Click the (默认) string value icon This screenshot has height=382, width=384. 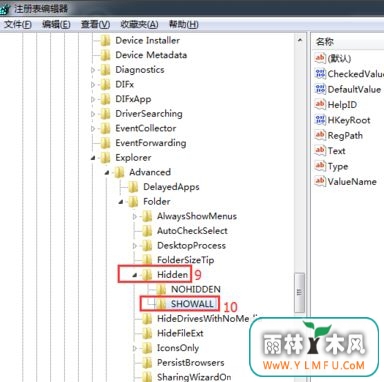coord(320,59)
